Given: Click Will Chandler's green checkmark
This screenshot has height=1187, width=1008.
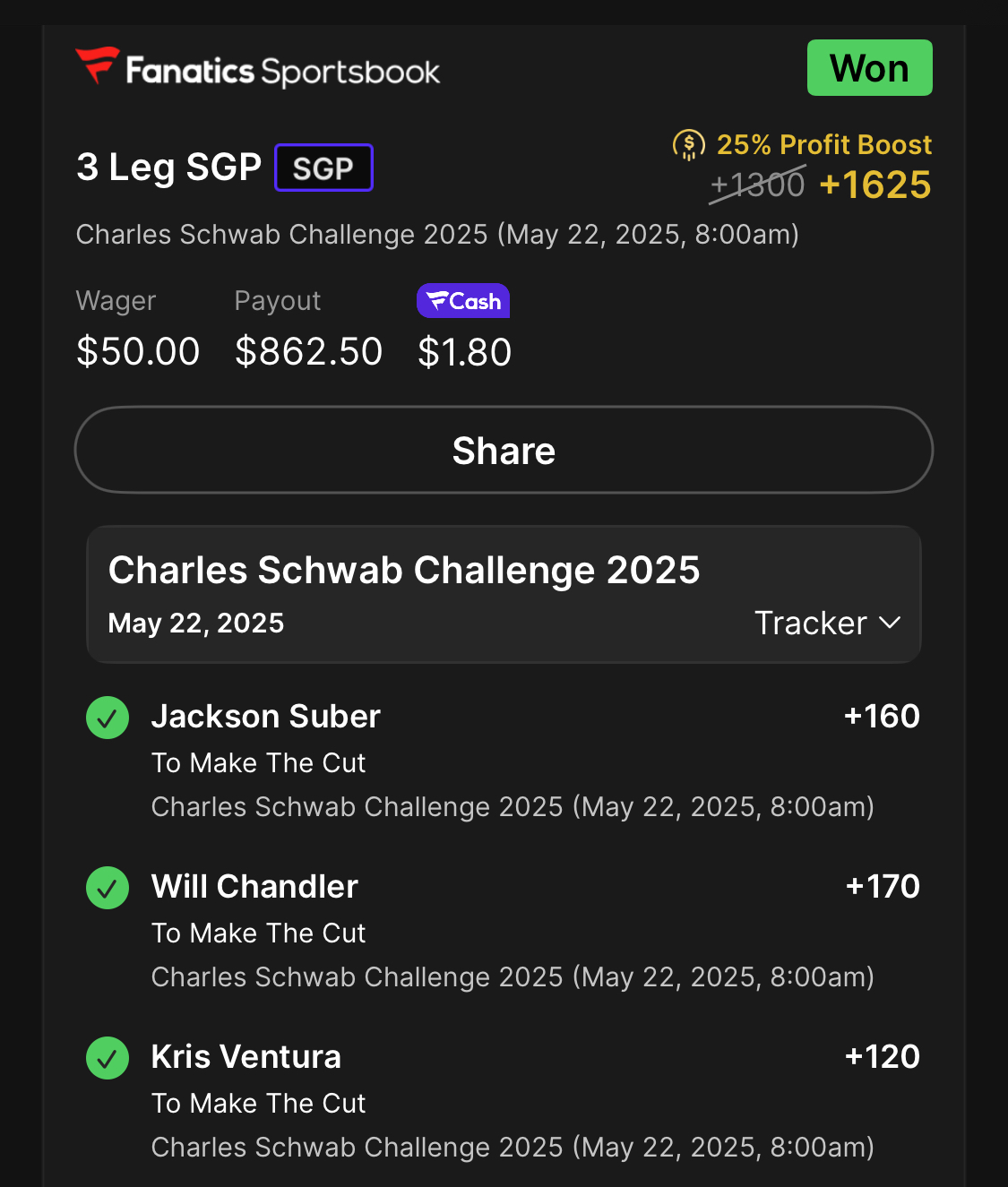Looking at the screenshot, I should (108, 888).
